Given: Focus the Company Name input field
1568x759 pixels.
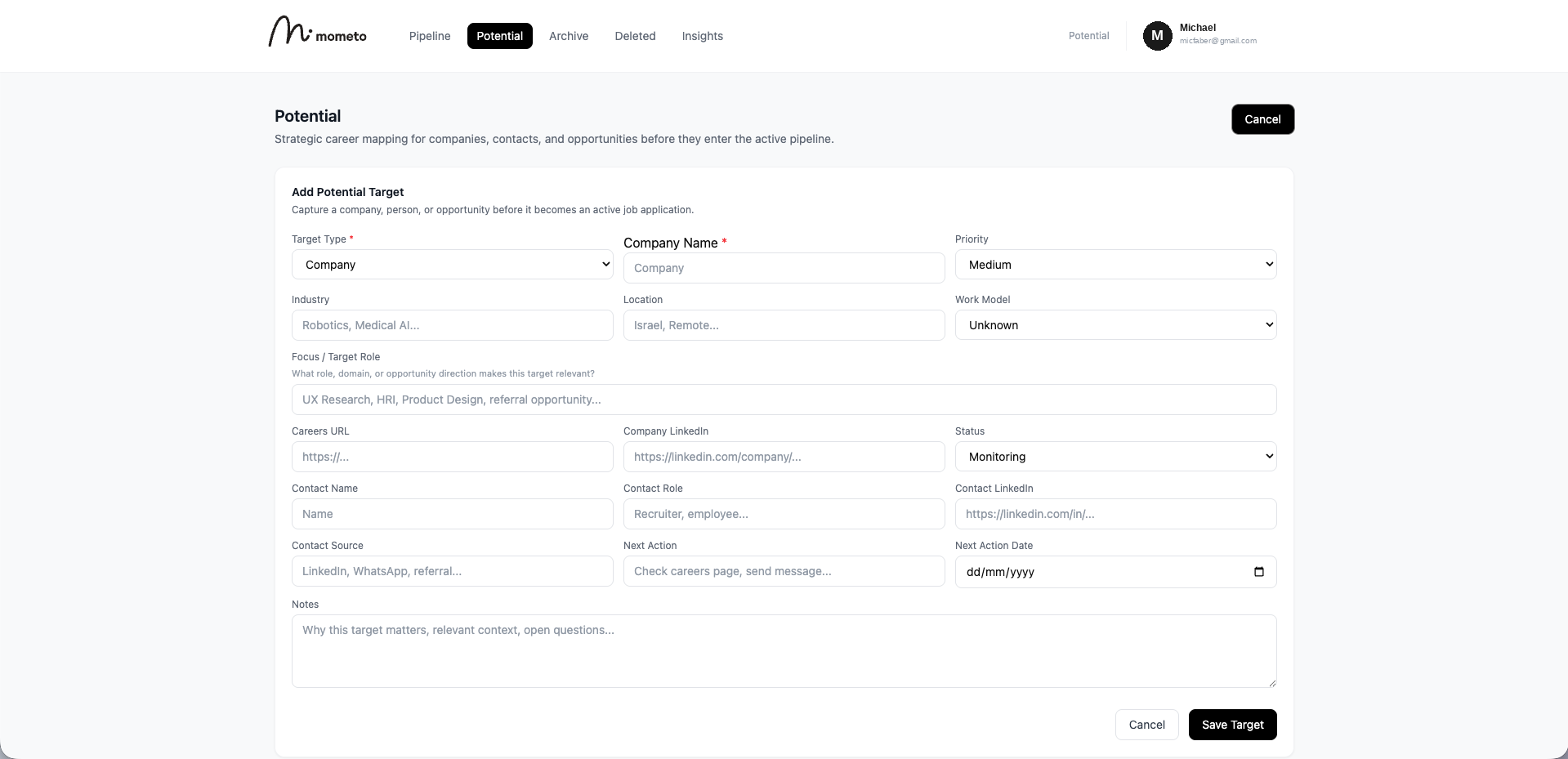Looking at the screenshot, I should pyautogui.click(x=784, y=268).
